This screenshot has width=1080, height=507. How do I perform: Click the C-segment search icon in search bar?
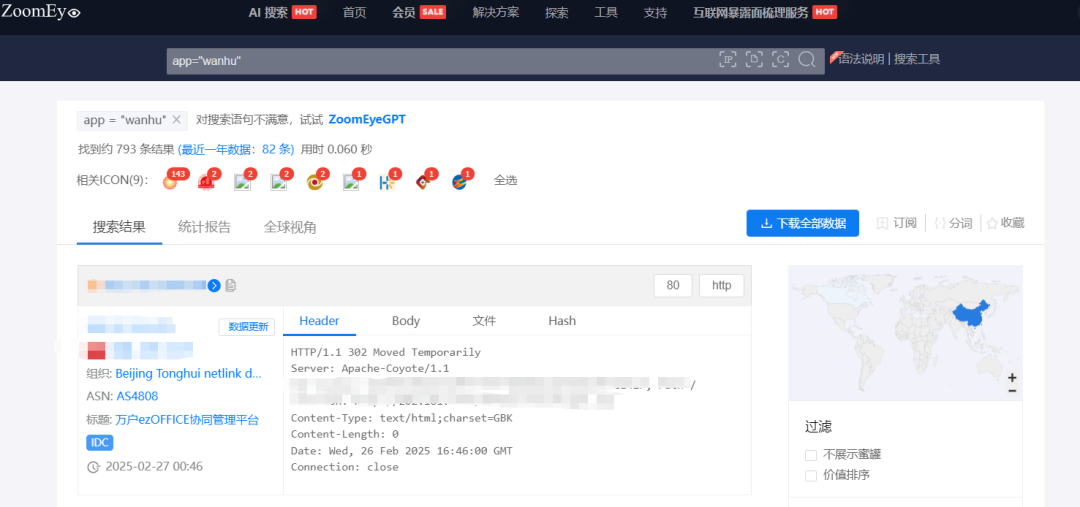point(780,59)
